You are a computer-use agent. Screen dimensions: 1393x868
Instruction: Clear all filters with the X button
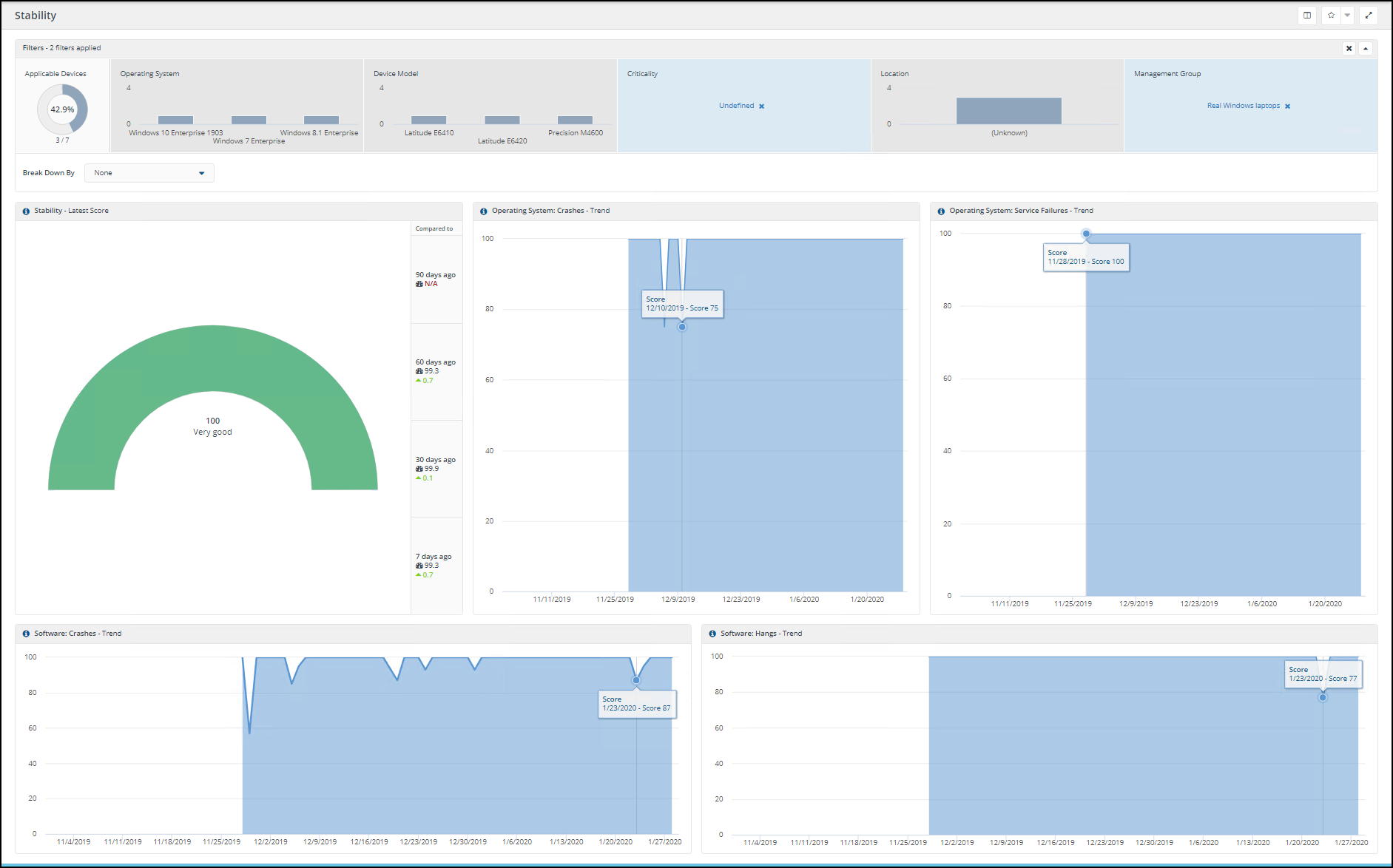pos(1349,48)
